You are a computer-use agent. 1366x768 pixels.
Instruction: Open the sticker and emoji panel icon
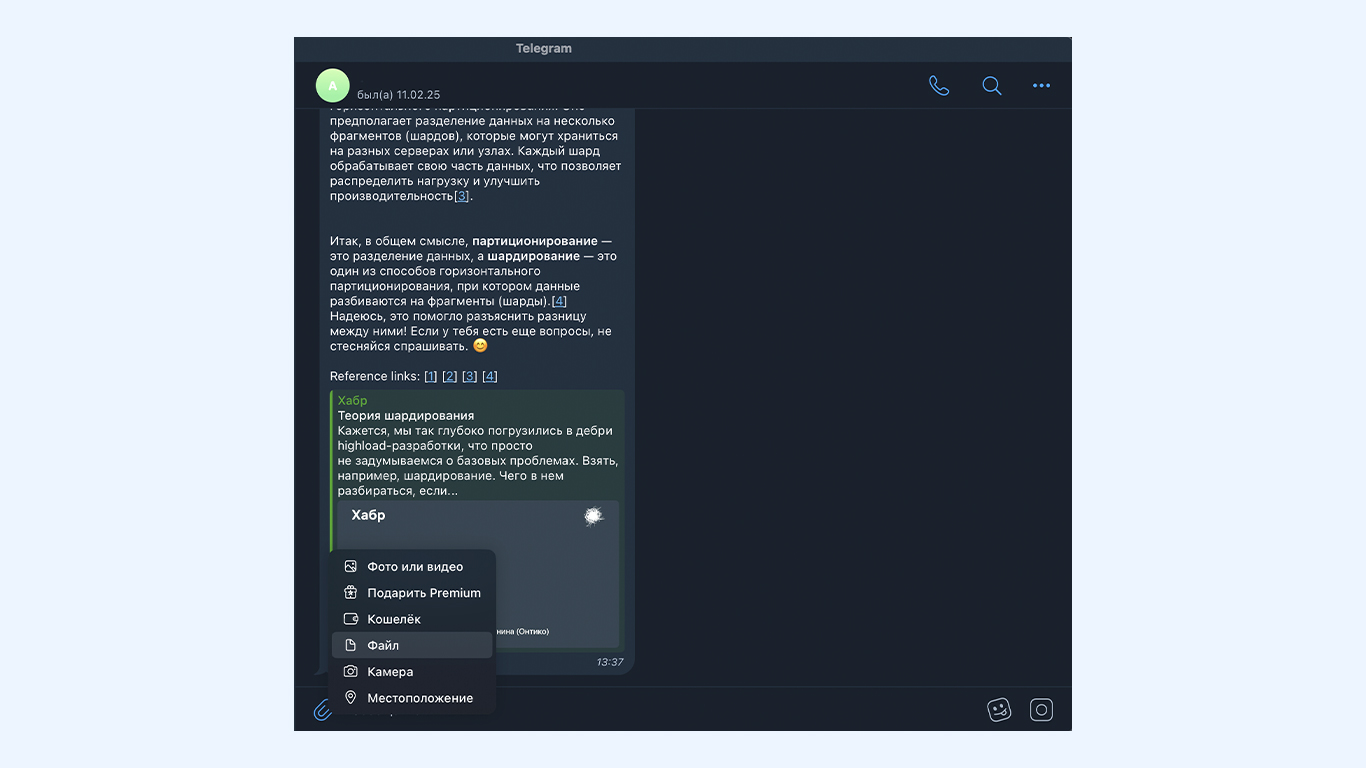[x=998, y=710]
